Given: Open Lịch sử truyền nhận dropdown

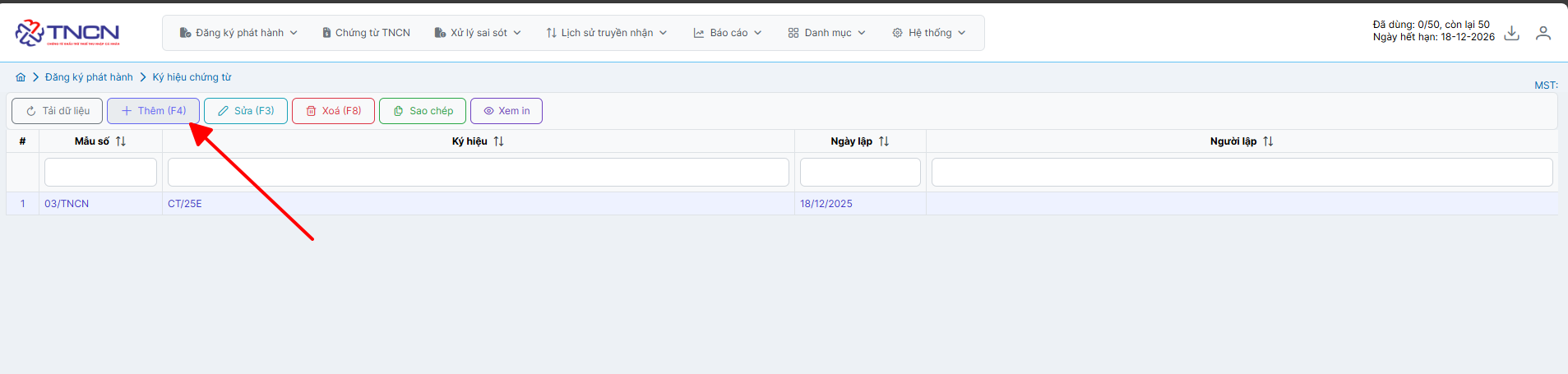Looking at the screenshot, I should coord(606,33).
